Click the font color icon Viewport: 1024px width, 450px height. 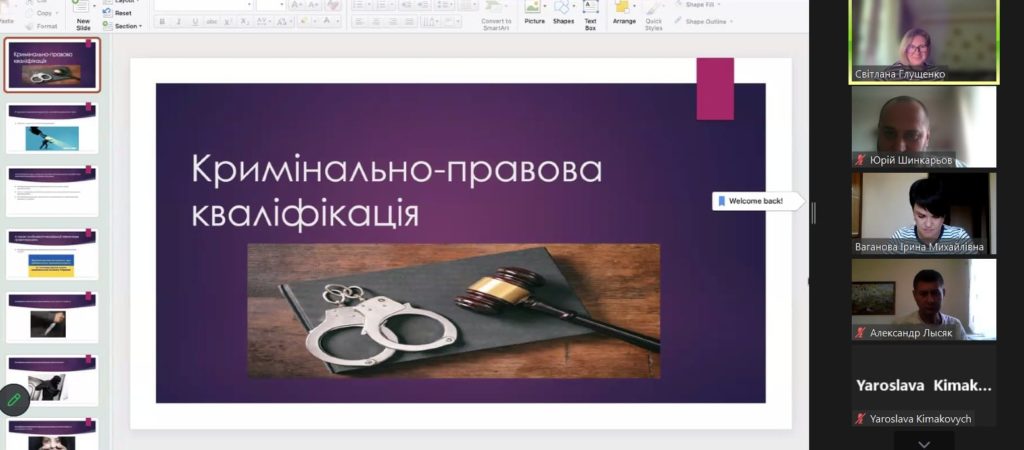pos(328,22)
